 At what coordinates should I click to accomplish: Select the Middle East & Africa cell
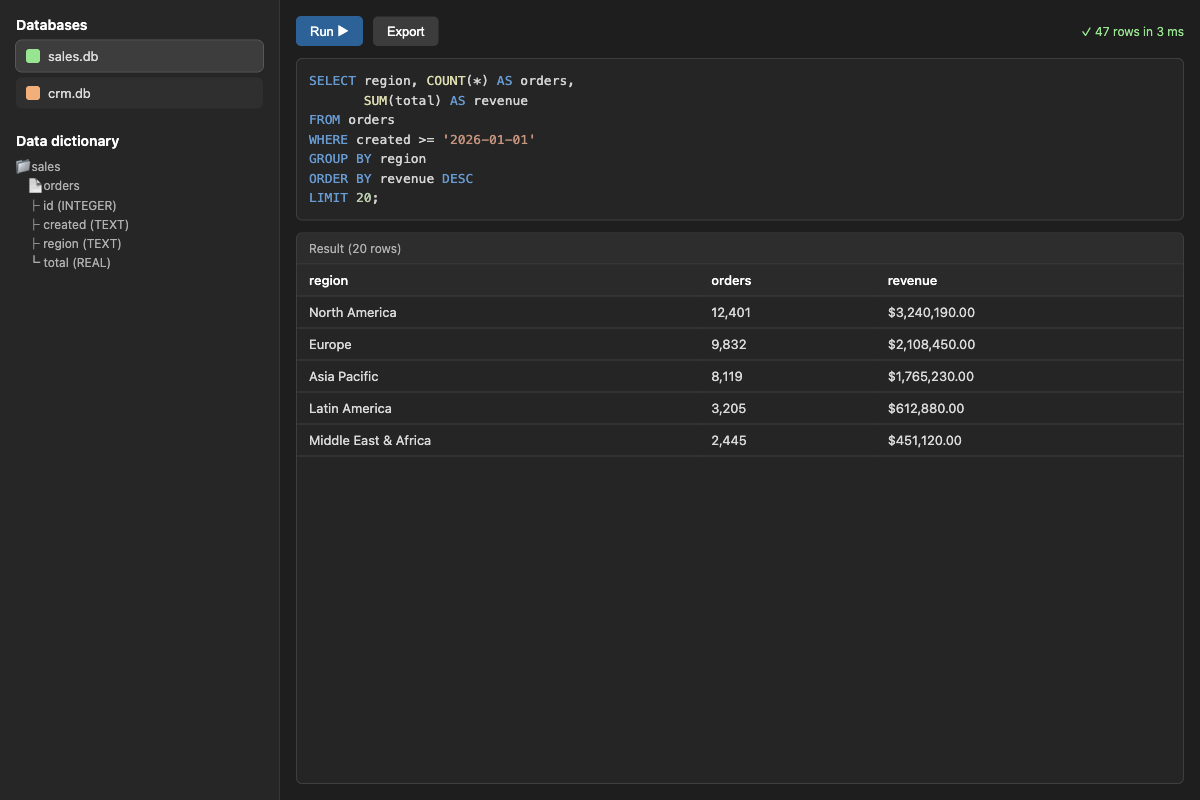(x=370, y=440)
